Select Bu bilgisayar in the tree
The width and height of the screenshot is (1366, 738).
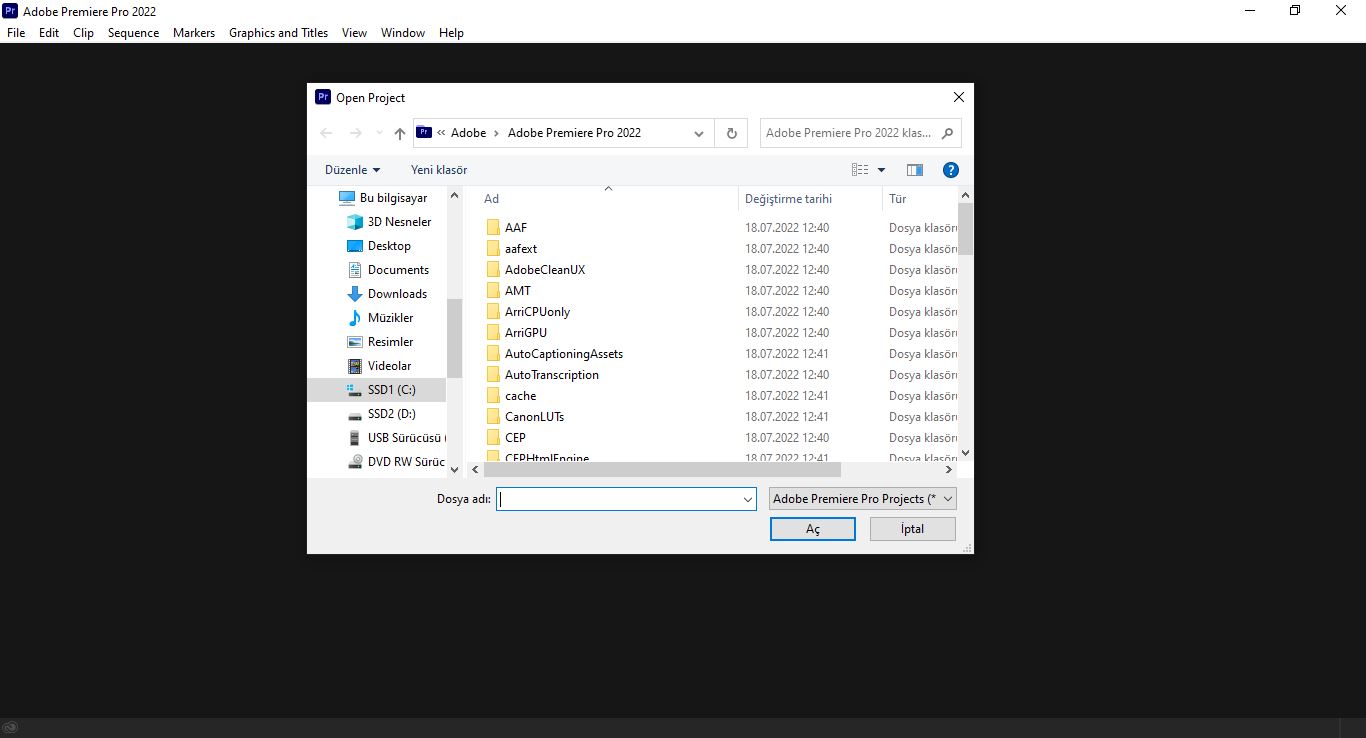click(x=383, y=198)
